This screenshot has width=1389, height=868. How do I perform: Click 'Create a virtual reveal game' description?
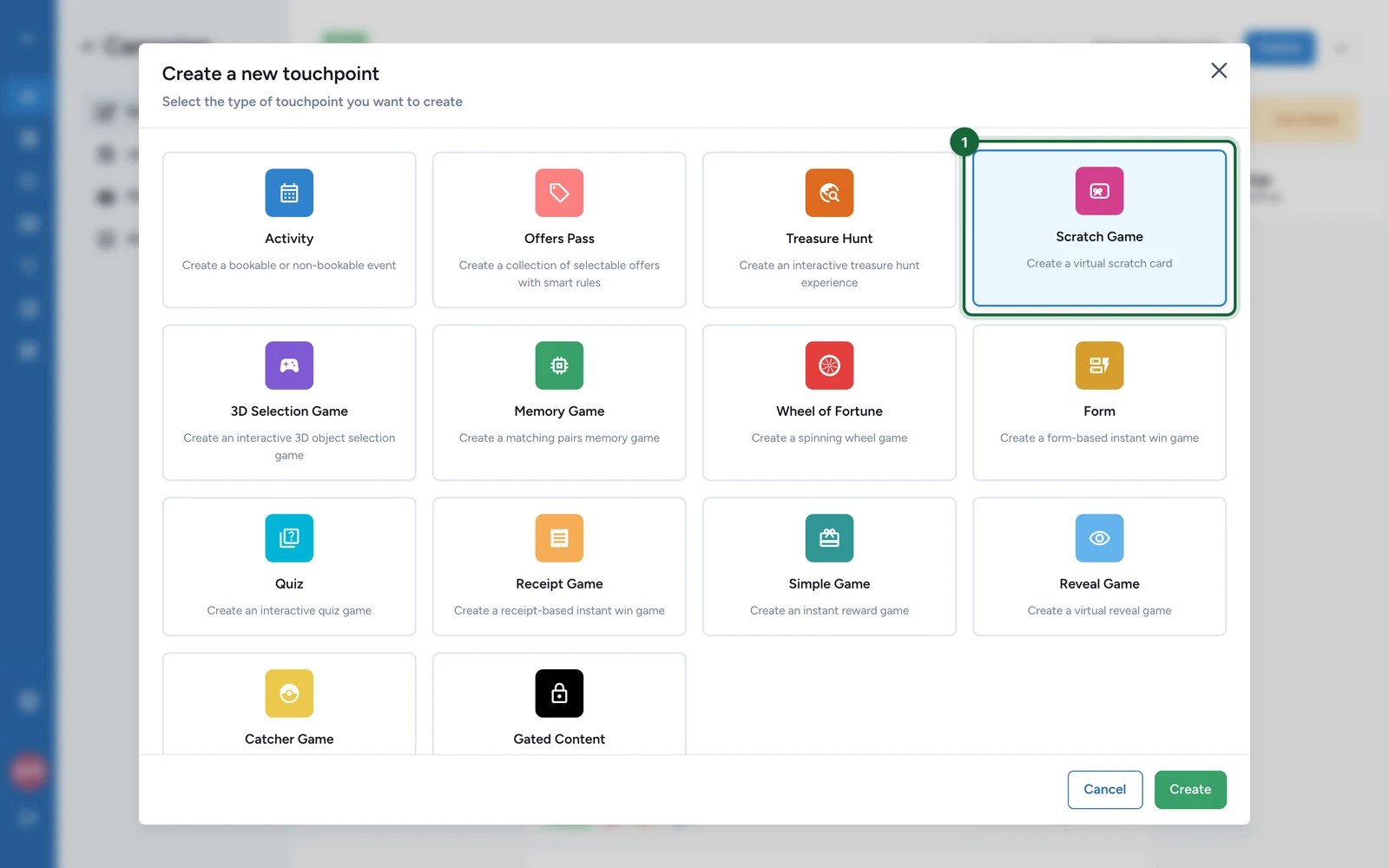click(1099, 611)
